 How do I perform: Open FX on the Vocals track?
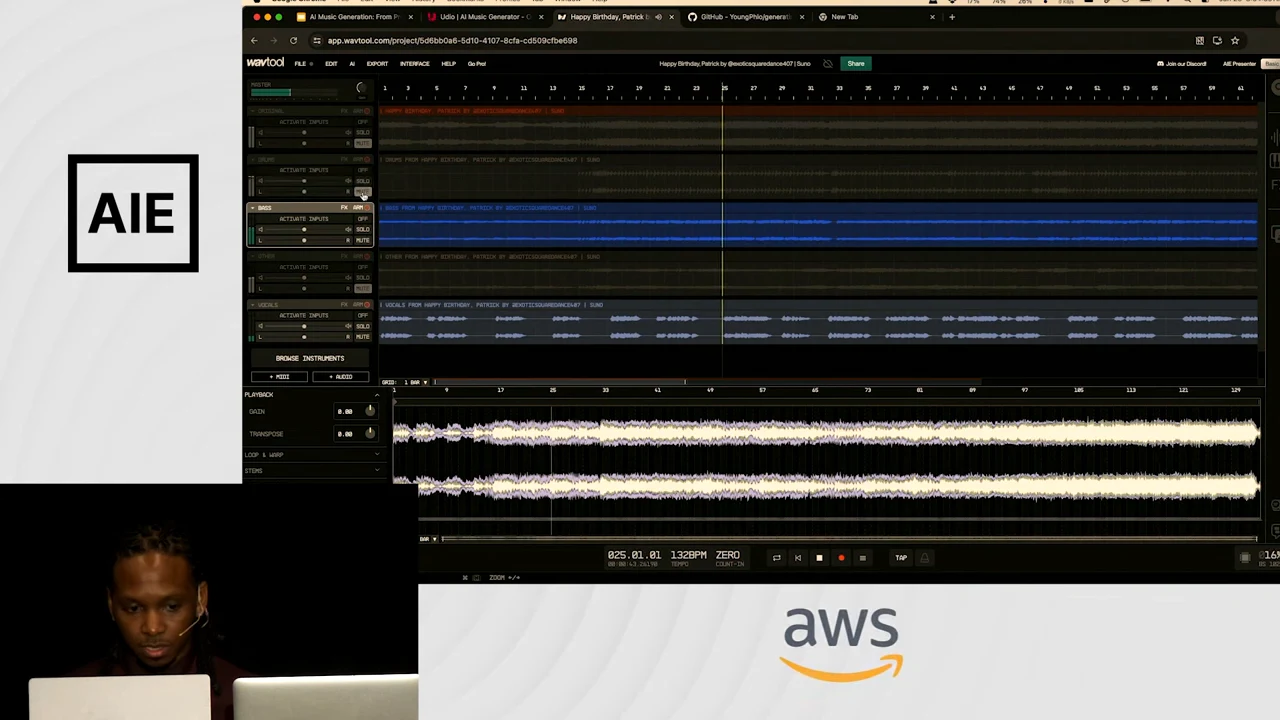344,305
